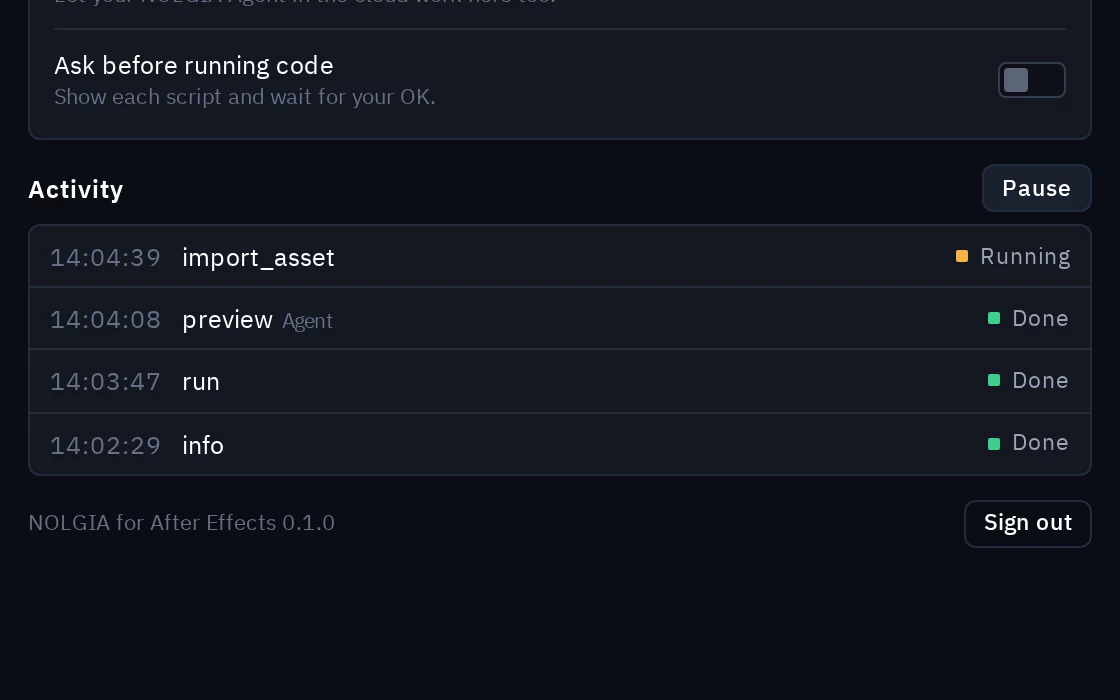Click the green Done dot for preview
Screen dimensions: 1120x700
point(994,319)
